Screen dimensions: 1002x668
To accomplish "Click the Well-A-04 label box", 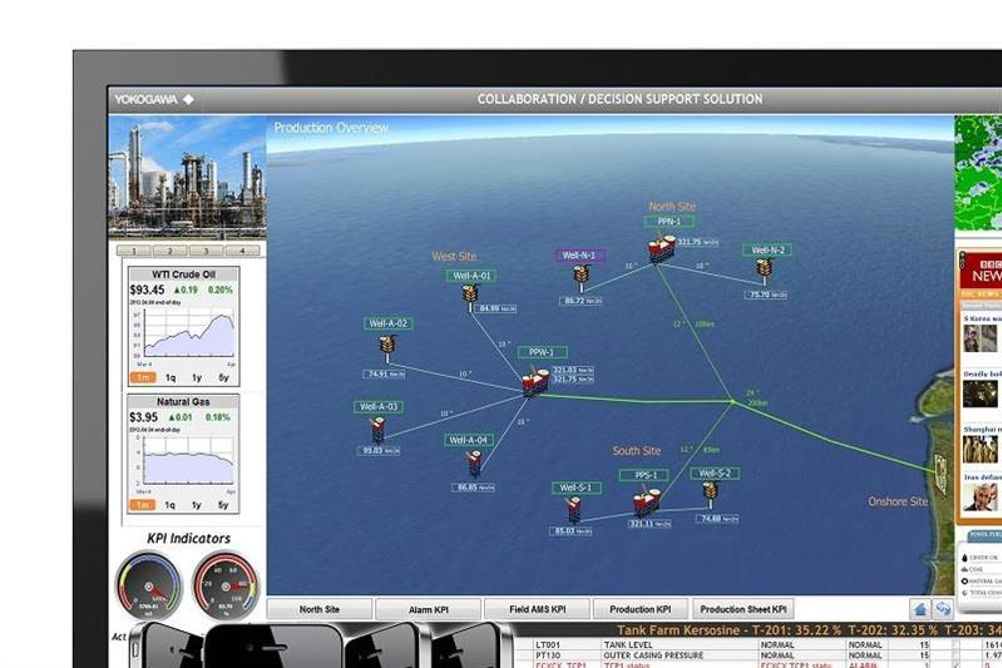I will tap(468, 440).
